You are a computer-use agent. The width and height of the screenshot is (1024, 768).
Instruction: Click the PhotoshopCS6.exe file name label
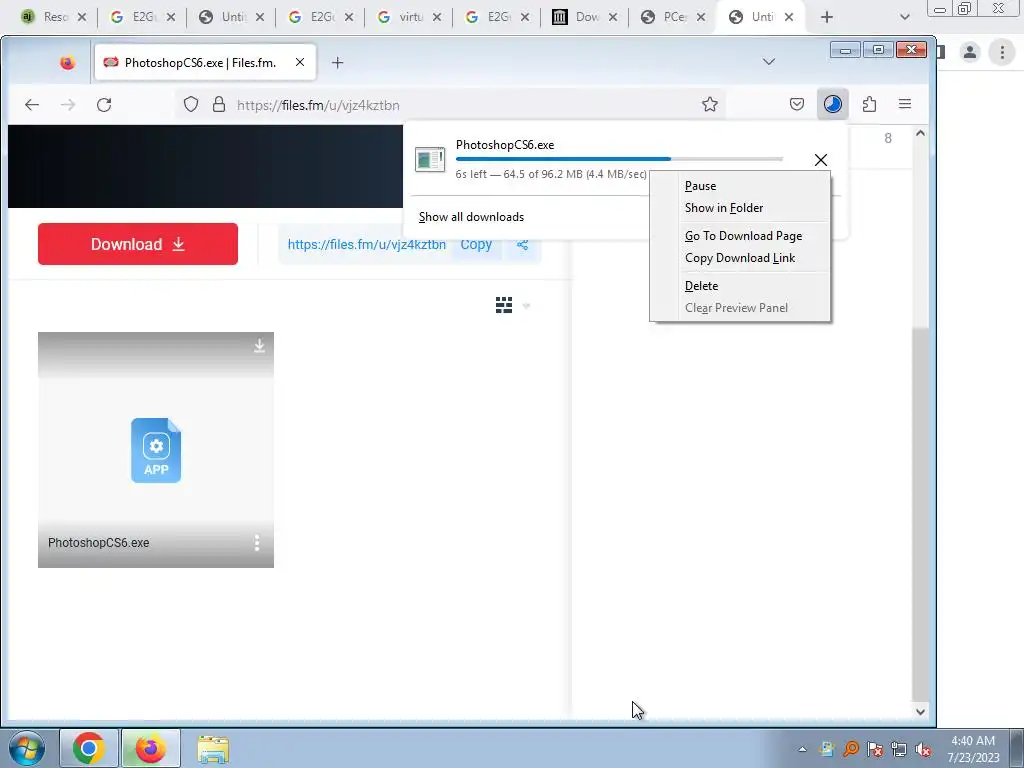[x=99, y=543]
